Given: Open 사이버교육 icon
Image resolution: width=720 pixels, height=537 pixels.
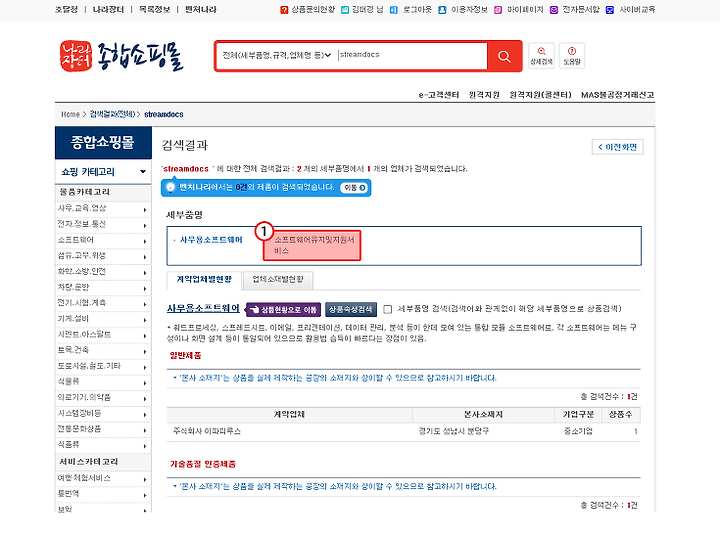Looking at the screenshot, I should coord(610,10).
